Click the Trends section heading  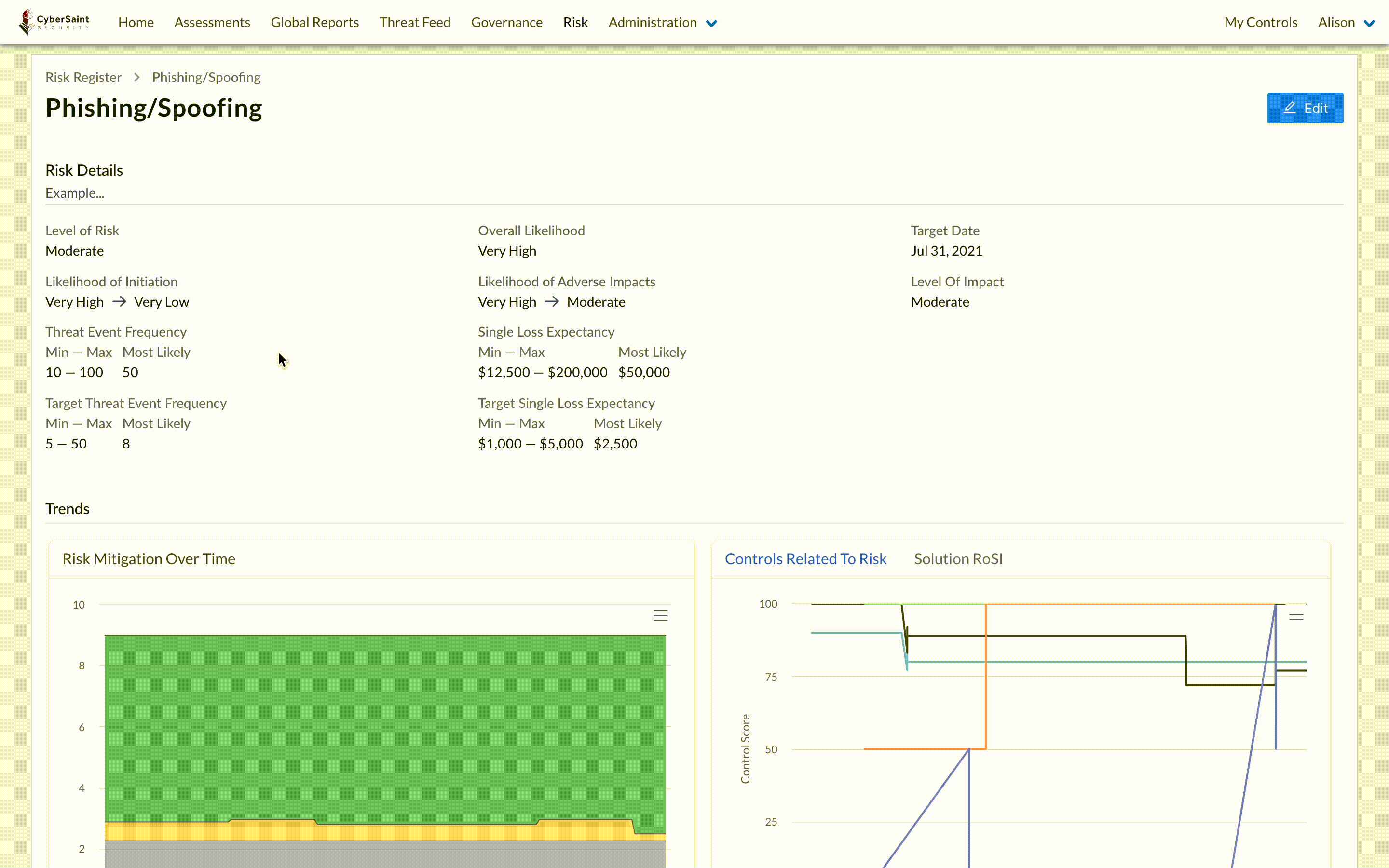pyautogui.click(x=67, y=509)
